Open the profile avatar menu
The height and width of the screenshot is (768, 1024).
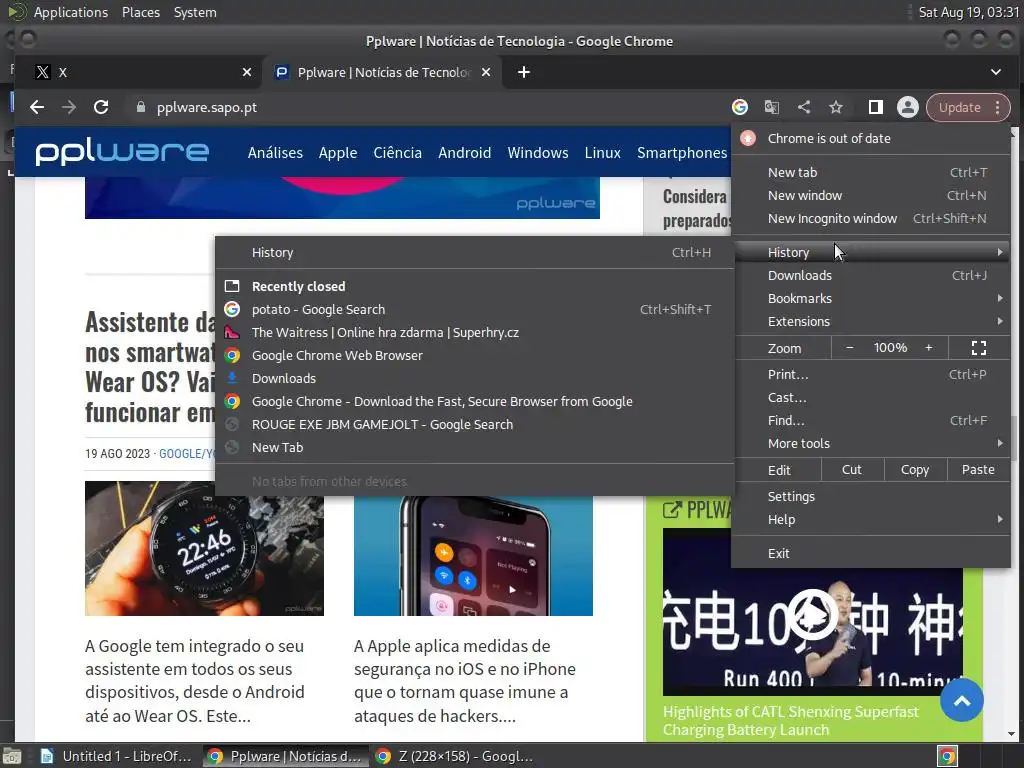coord(908,107)
